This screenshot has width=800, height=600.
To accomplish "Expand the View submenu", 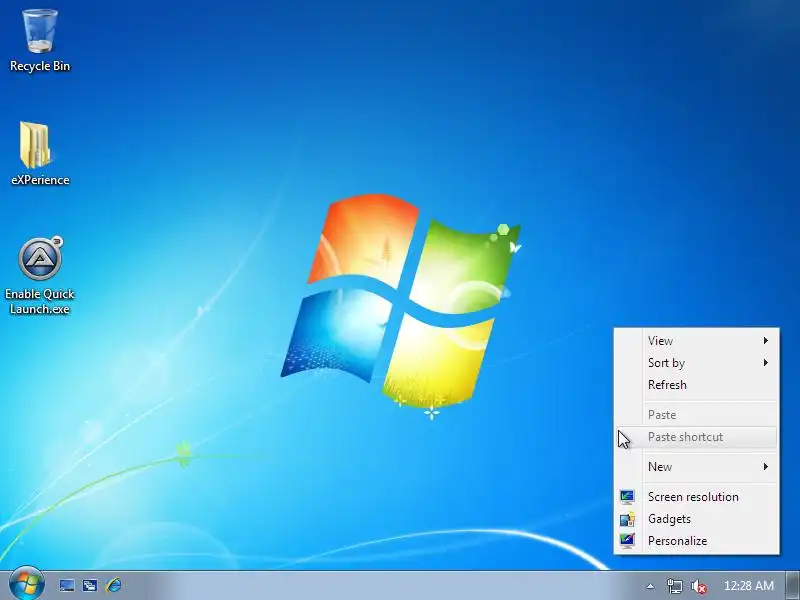I will [696, 340].
